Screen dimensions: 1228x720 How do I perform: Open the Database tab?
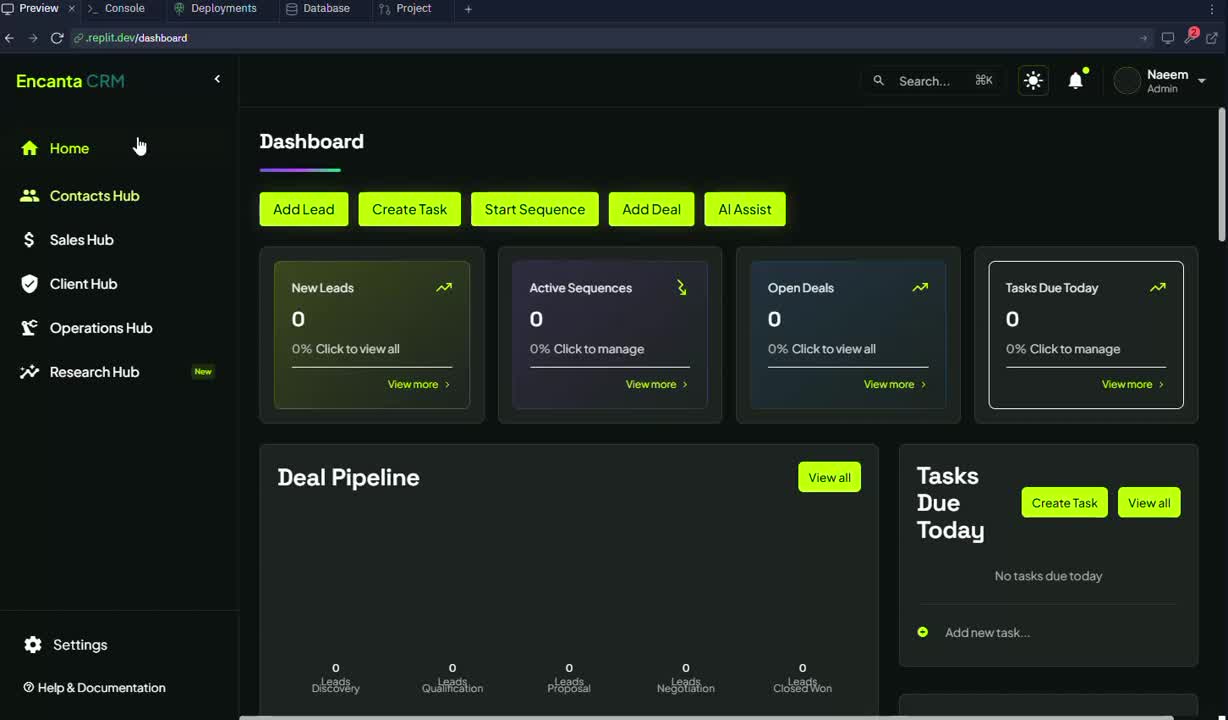pyautogui.click(x=318, y=8)
